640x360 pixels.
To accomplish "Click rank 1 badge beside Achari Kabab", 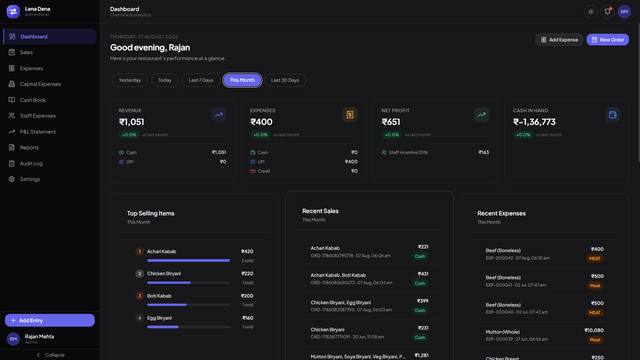I will click(140, 251).
